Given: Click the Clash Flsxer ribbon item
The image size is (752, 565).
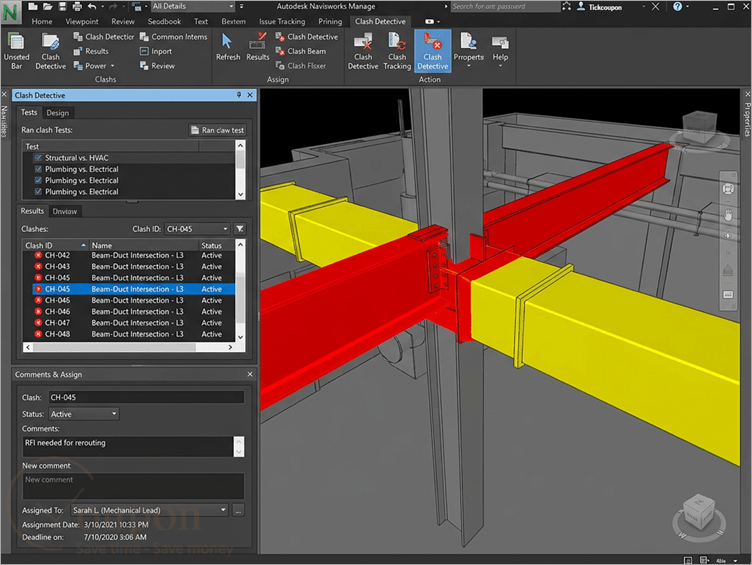Looking at the screenshot, I should 301,66.
